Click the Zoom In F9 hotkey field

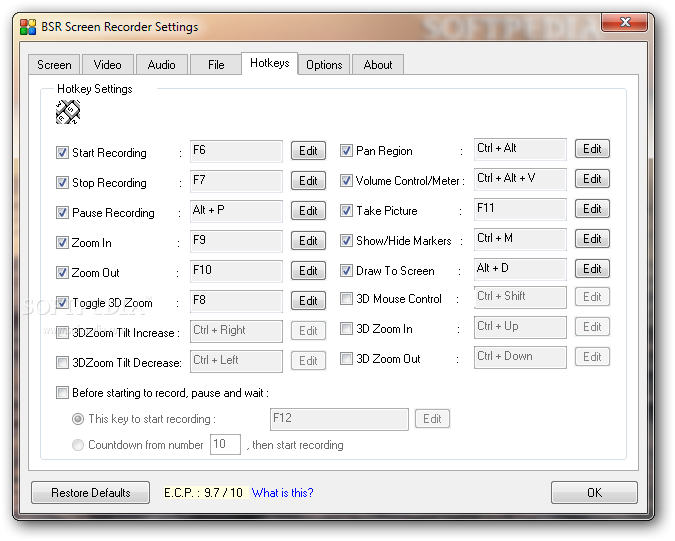pyautogui.click(x=236, y=241)
